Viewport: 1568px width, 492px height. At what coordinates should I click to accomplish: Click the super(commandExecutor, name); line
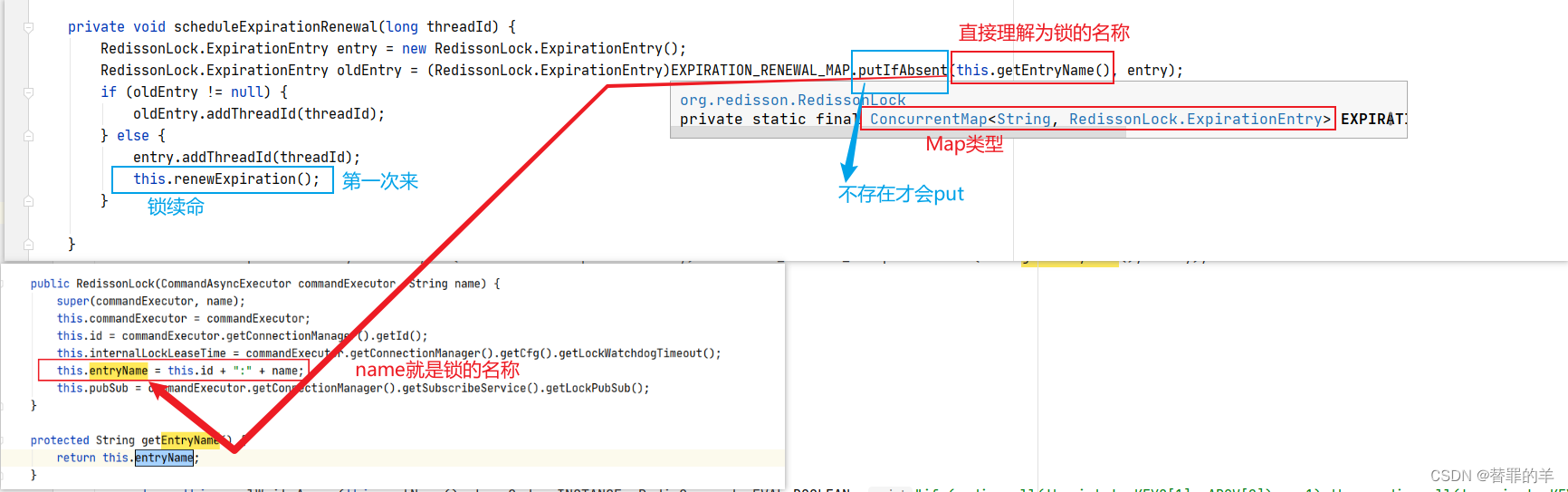151,302
